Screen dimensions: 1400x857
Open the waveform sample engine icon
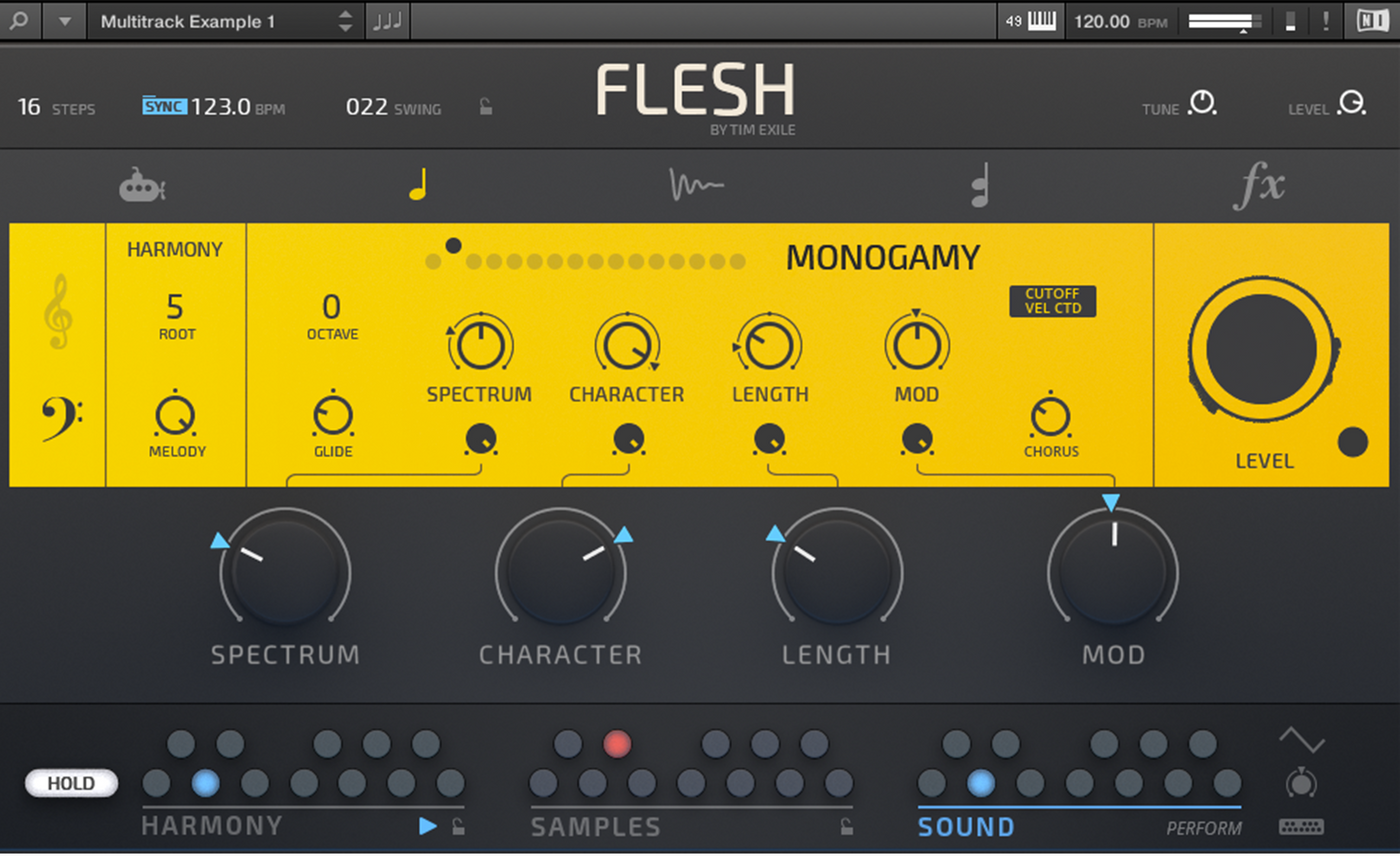(x=696, y=186)
